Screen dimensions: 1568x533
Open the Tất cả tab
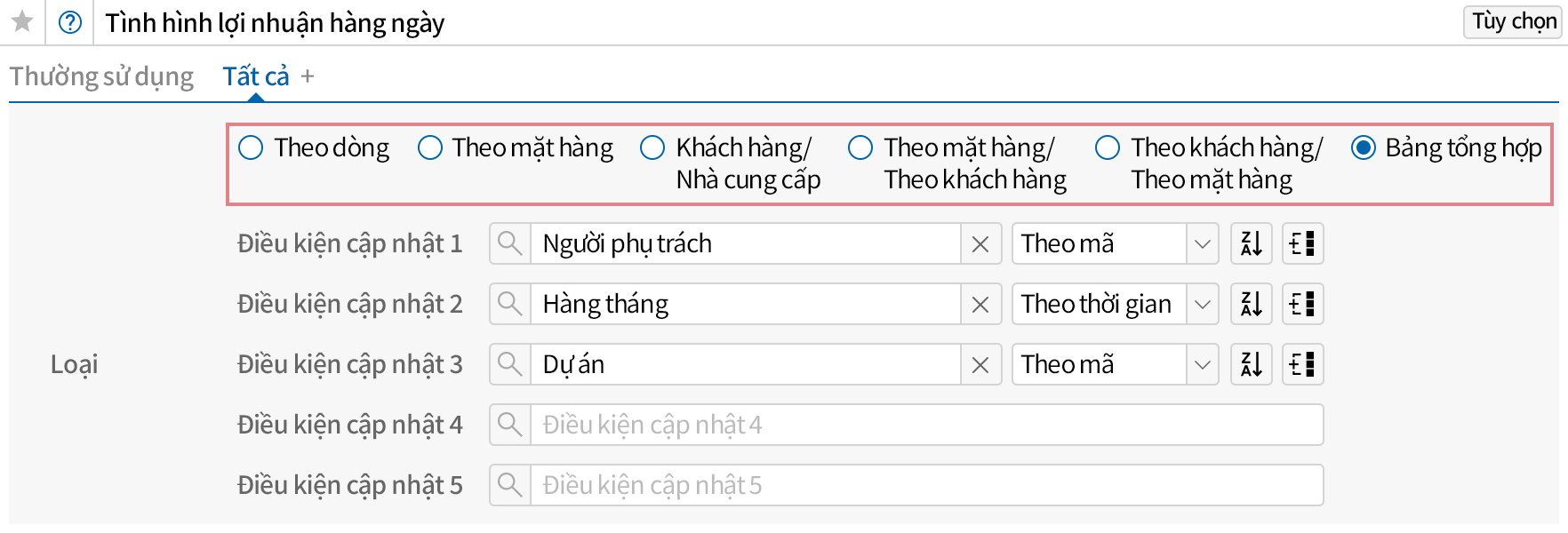pyautogui.click(x=256, y=76)
